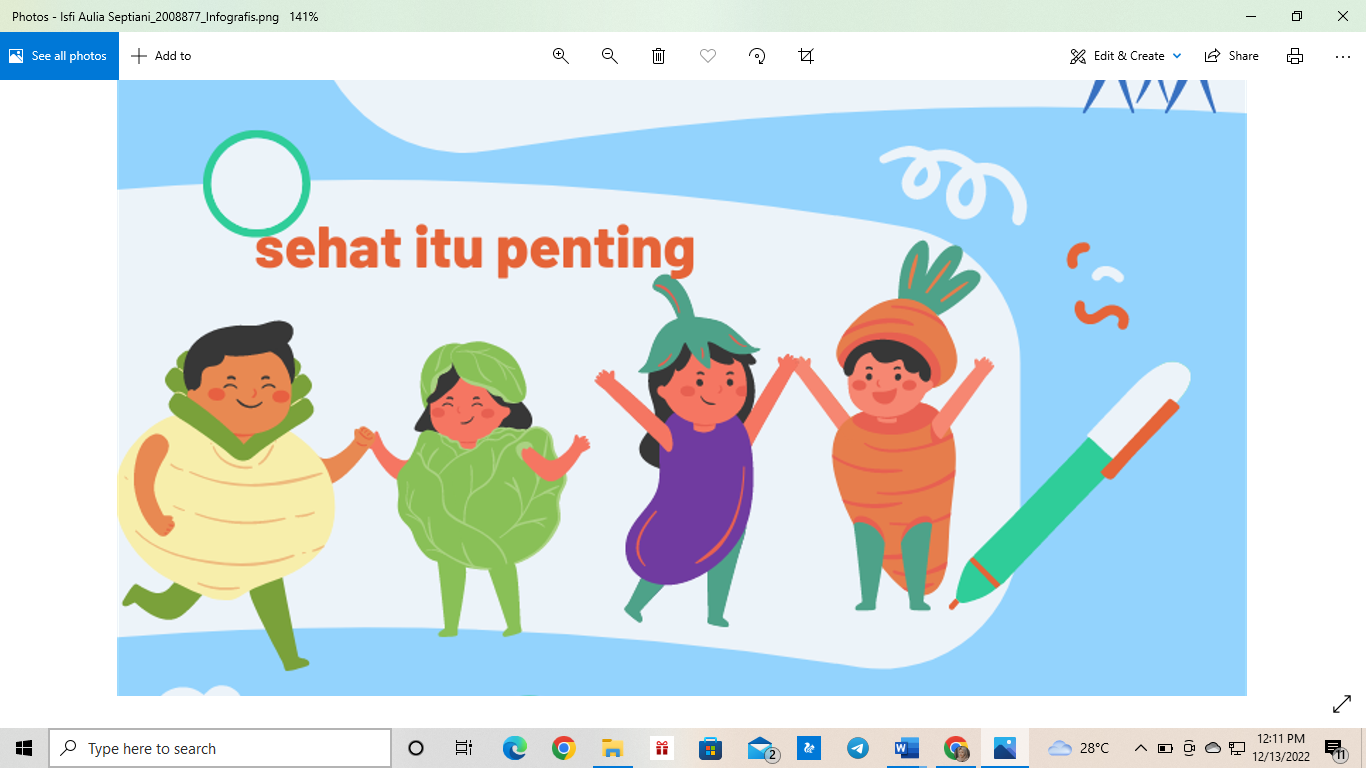Open the Windows notification center icon

coord(1334,748)
